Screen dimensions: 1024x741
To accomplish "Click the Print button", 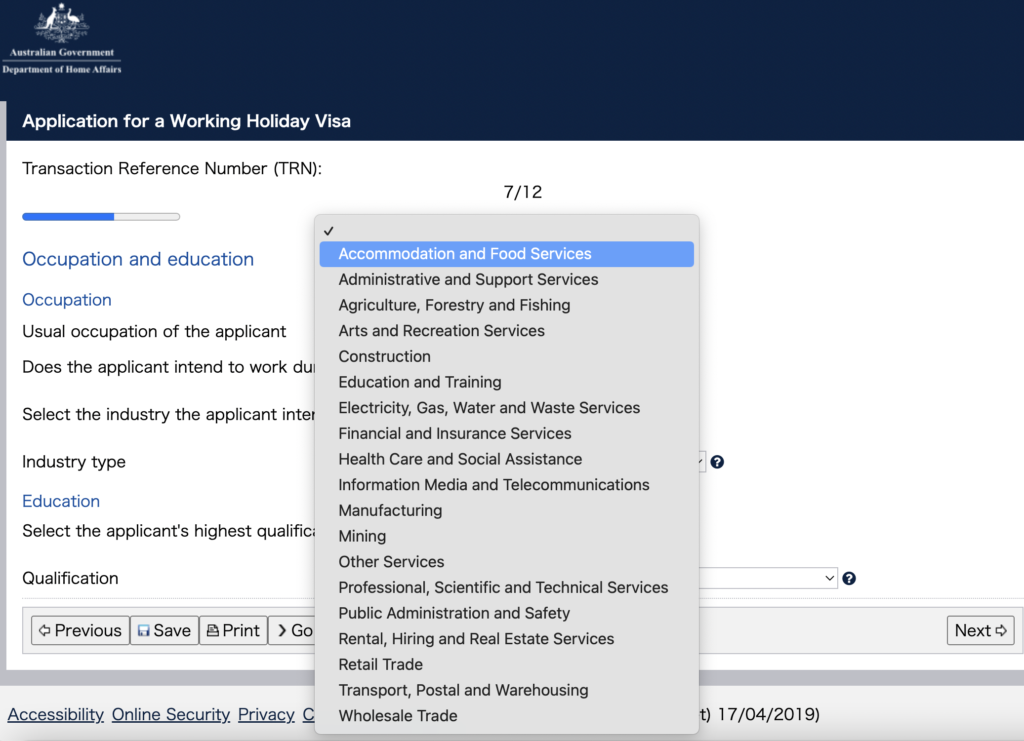I will 233,630.
